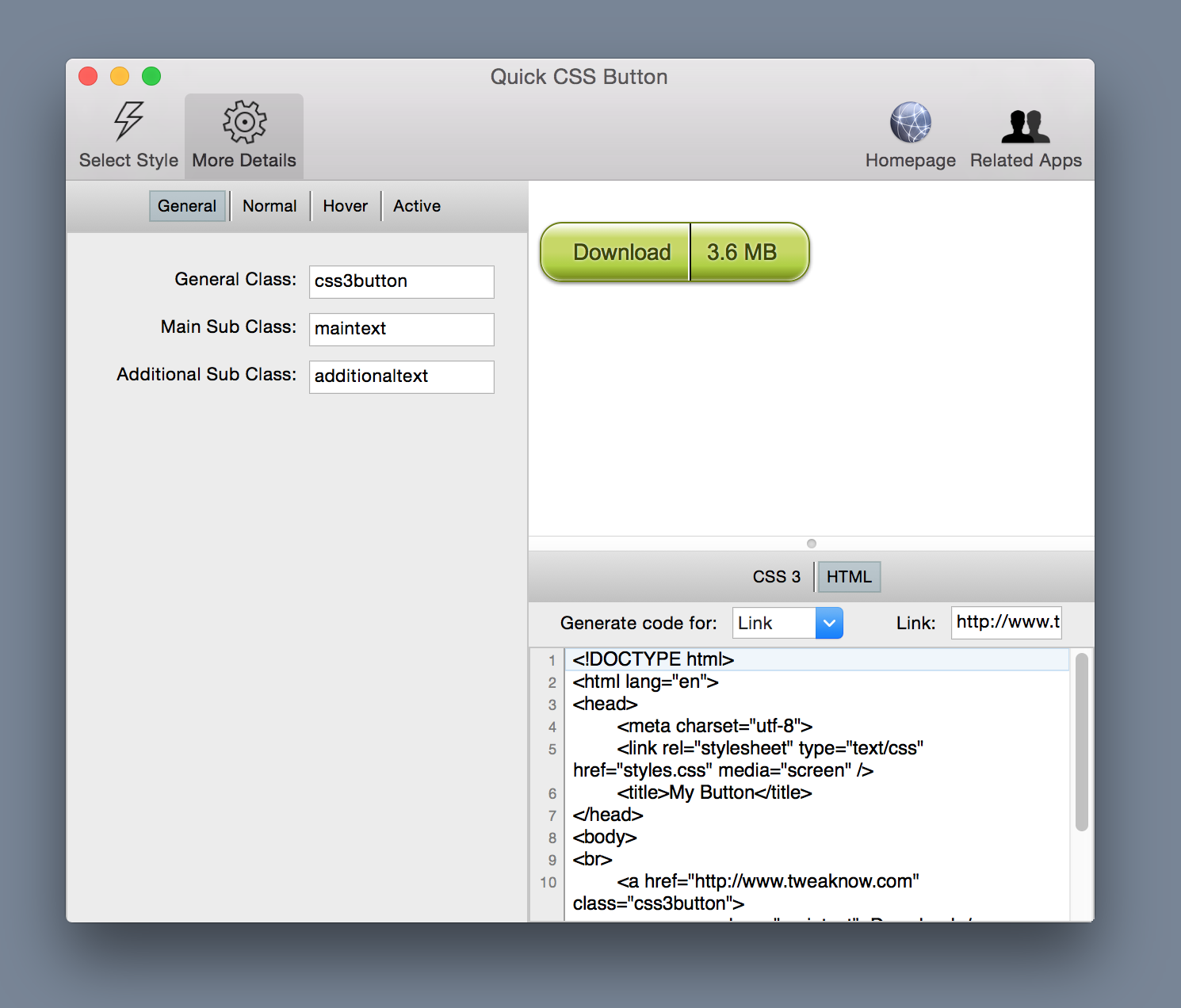Open the Active state tab
The image size is (1181, 1008).
click(416, 205)
